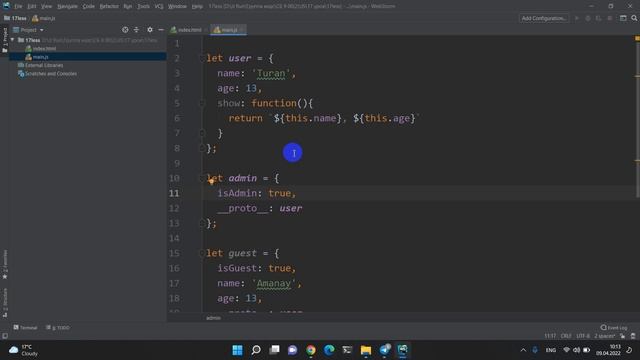Collapse the 17less project folder
Viewport: 640px width, 360px height.
(x=13, y=40)
